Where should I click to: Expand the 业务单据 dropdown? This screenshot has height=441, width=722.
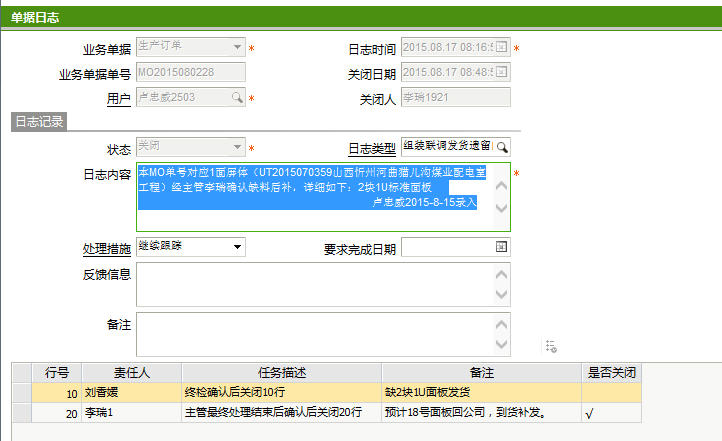click(237, 47)
